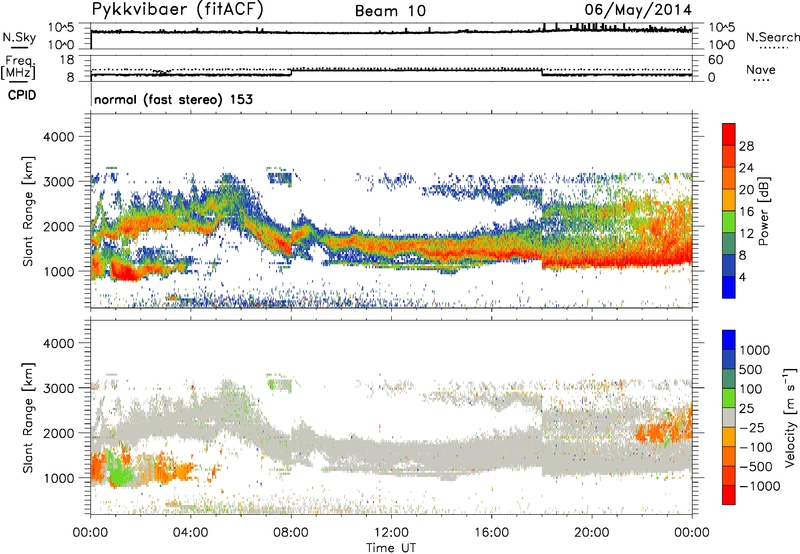Image resolution: width=800 pixels, height=554 pixels.
Task: Click the title 'Pykkvibaer (fitACF)'
Action: point(177,9)
